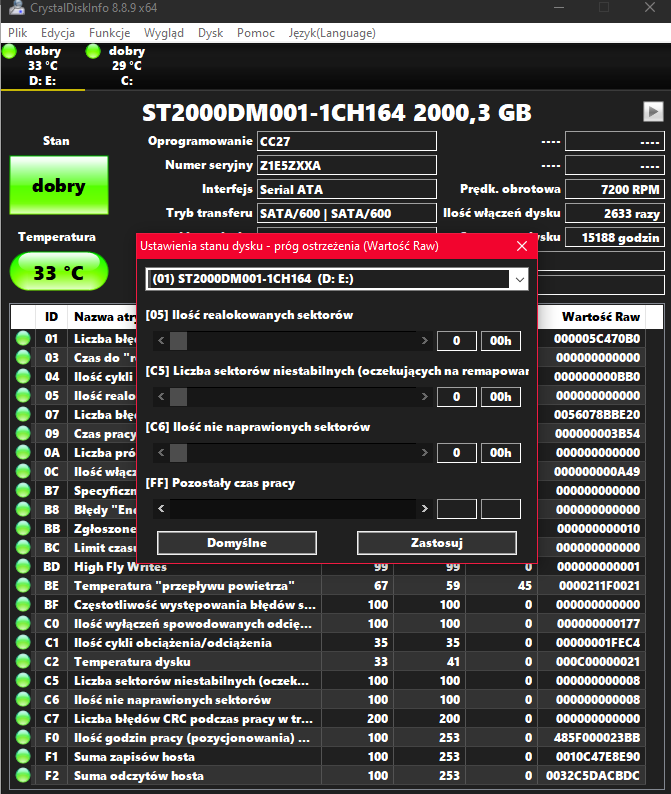
Task: Click right arrow of reallocated sectors slider
Action: (x=424, y=341)
